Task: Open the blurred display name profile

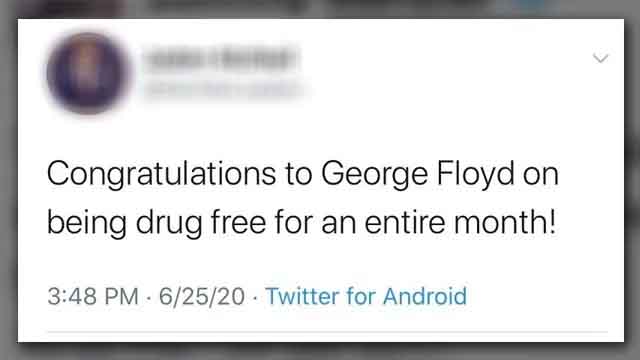Action: [221, 59]
